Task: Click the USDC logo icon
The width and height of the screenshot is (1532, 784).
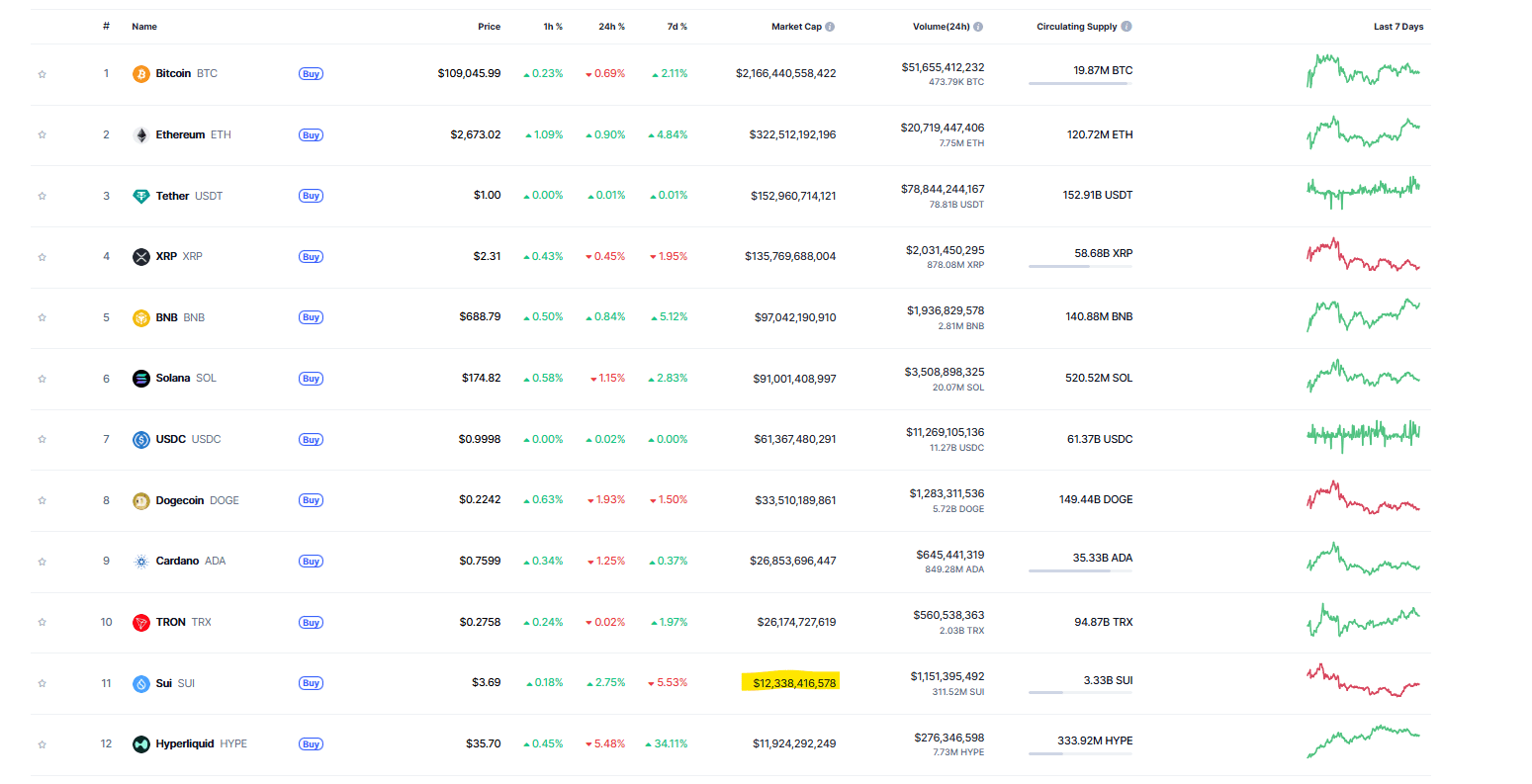Action: pyautogui.click(x=141, y=440)
